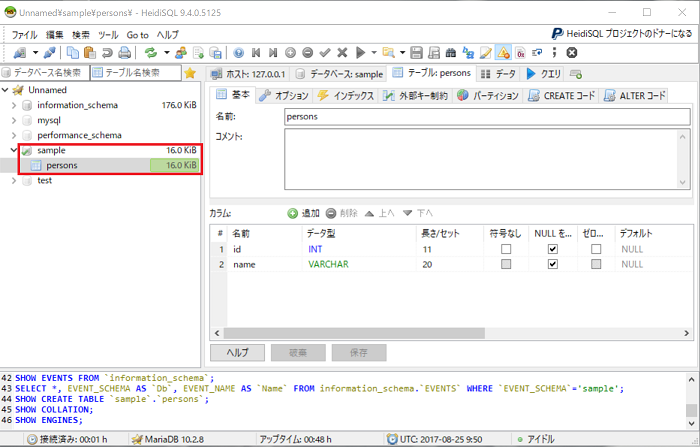Image resolution: width=700 pixels, height=447 pixels.
Task: Open run query dropdown arrow
Action: click(374, 53)
